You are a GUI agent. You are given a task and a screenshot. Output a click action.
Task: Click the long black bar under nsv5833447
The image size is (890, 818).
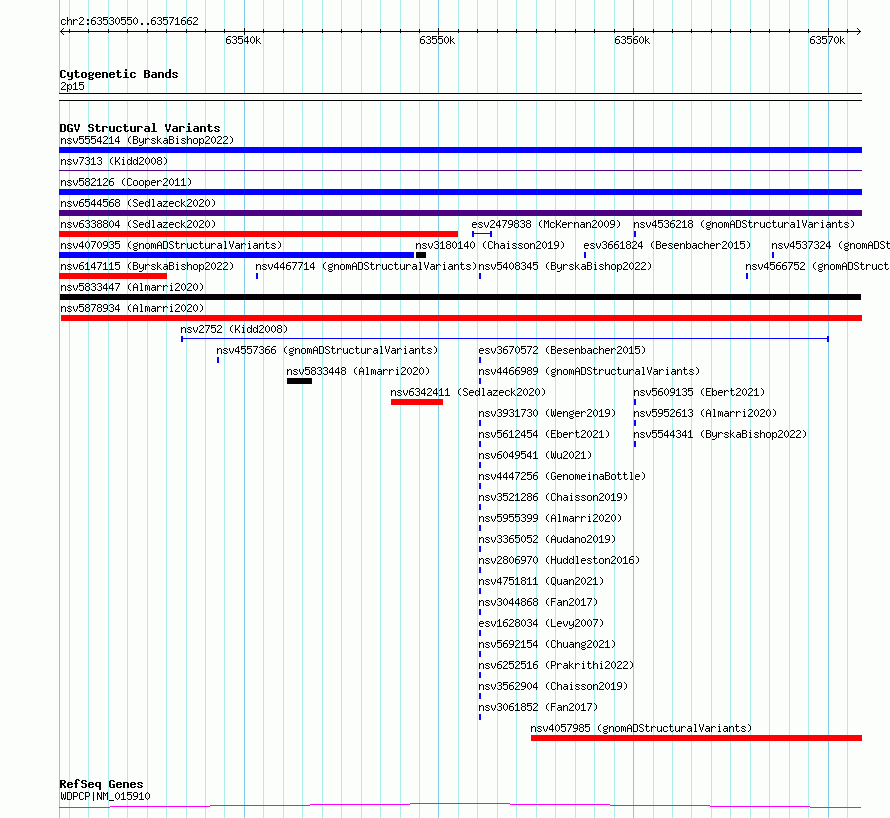click(460, 297)
